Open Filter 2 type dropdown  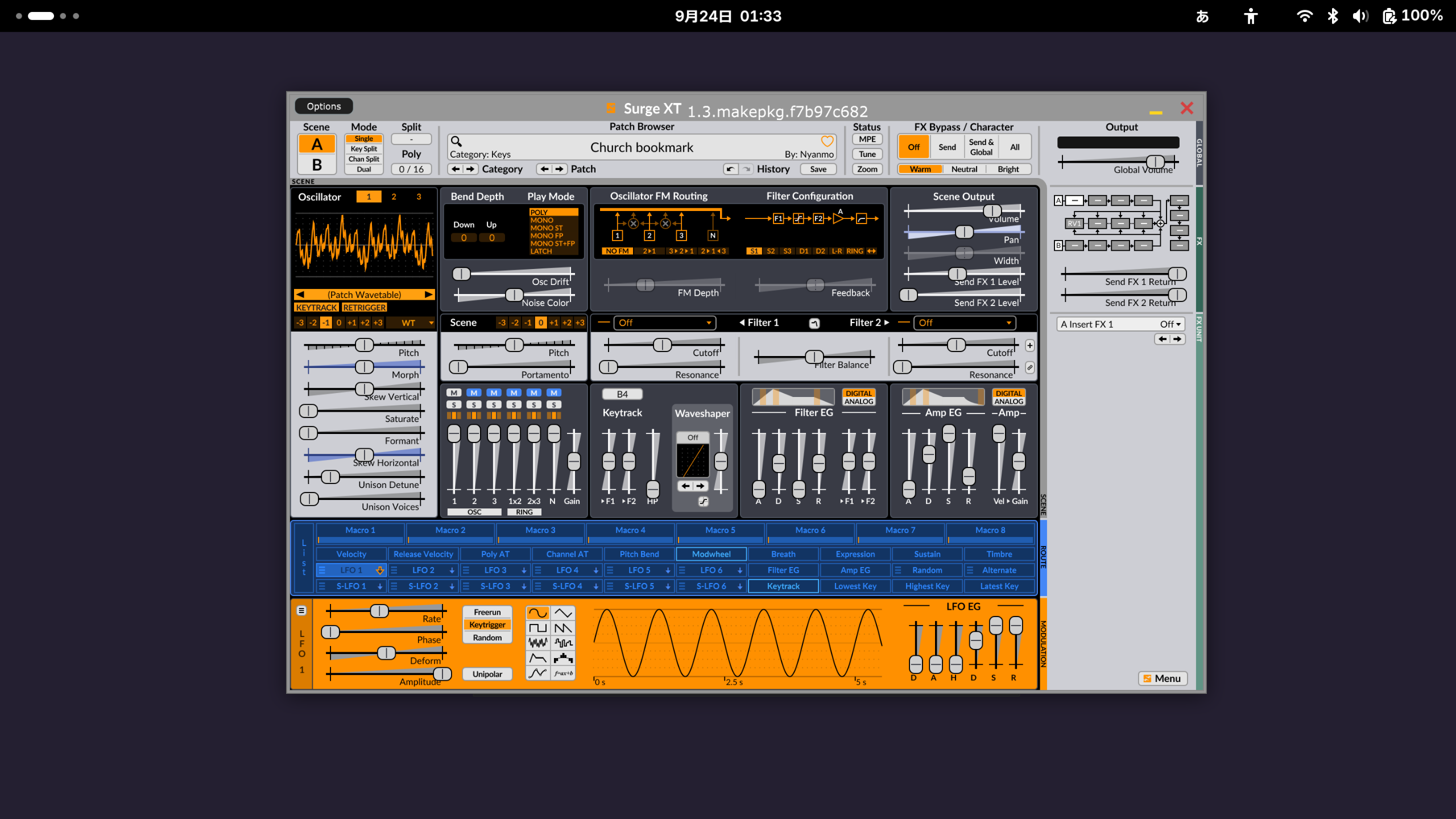coord(965,323)
